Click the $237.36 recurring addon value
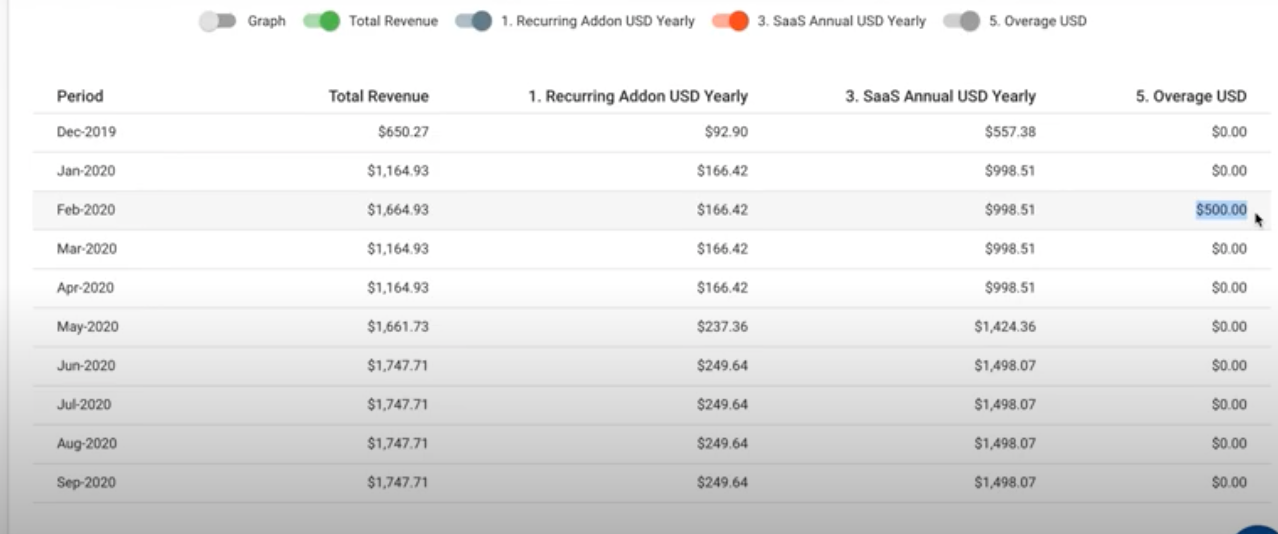This screenshot has width=1278, height=534. point(722,327)
